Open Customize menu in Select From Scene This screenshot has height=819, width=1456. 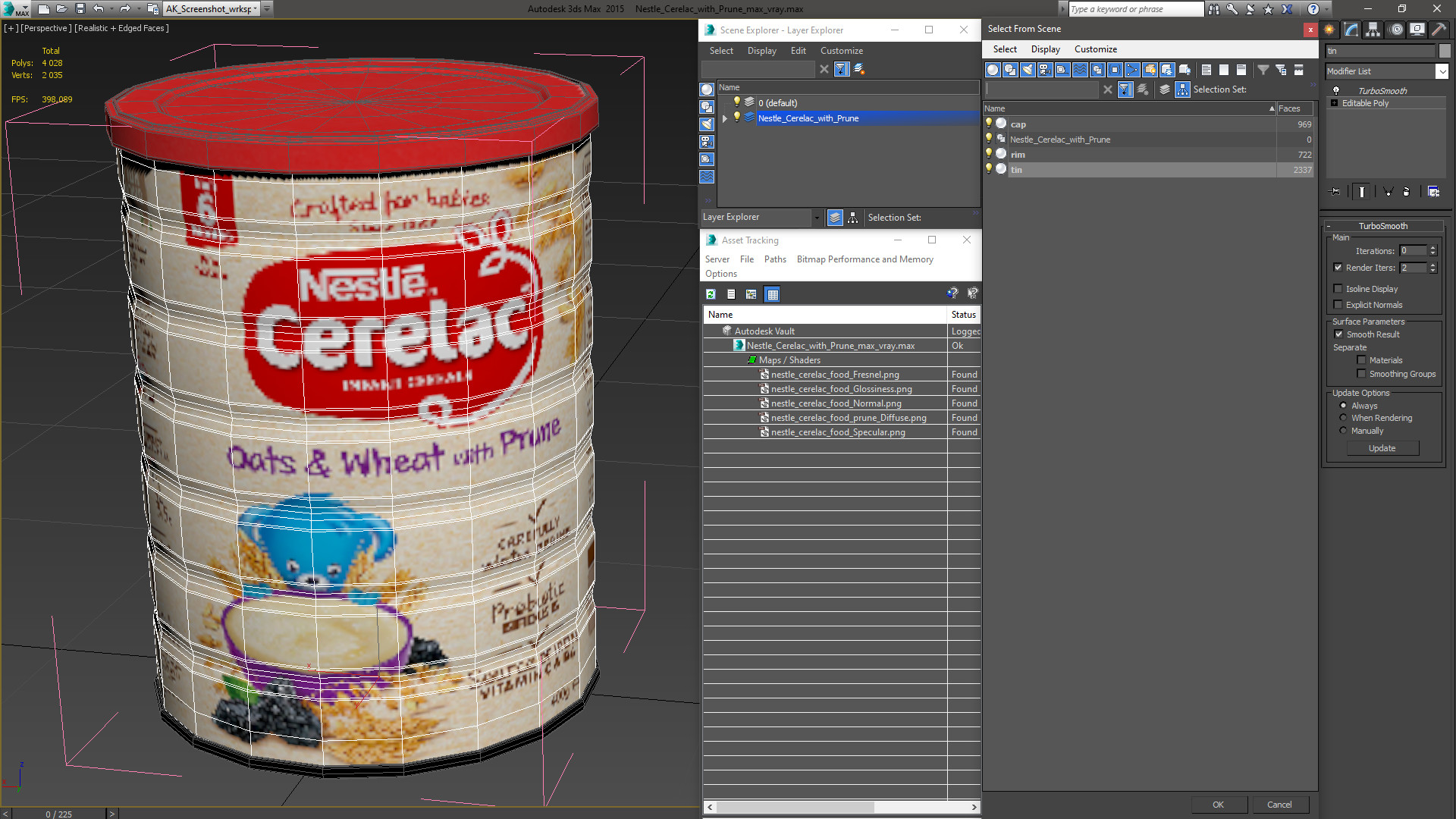[1096, 49]
